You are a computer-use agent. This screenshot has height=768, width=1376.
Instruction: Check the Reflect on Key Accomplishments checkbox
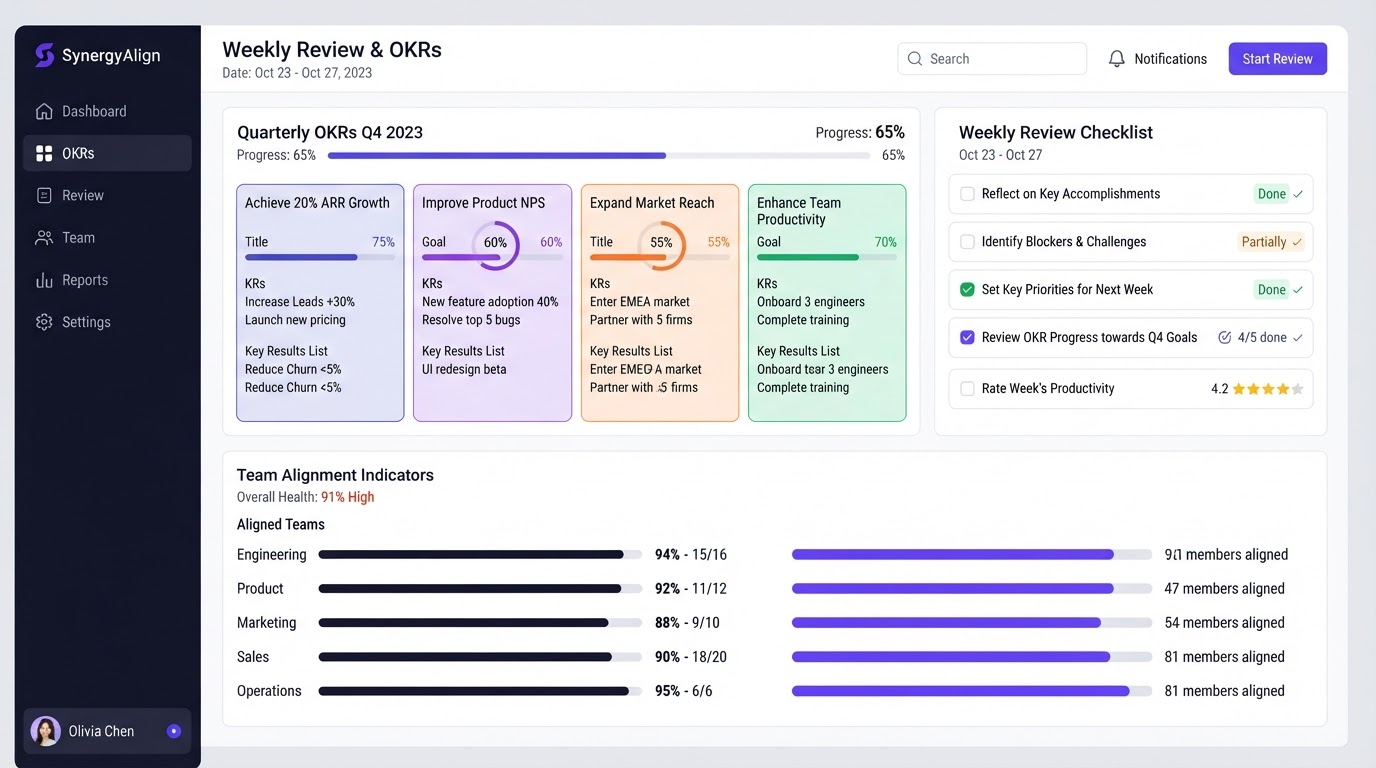point(967,194)
